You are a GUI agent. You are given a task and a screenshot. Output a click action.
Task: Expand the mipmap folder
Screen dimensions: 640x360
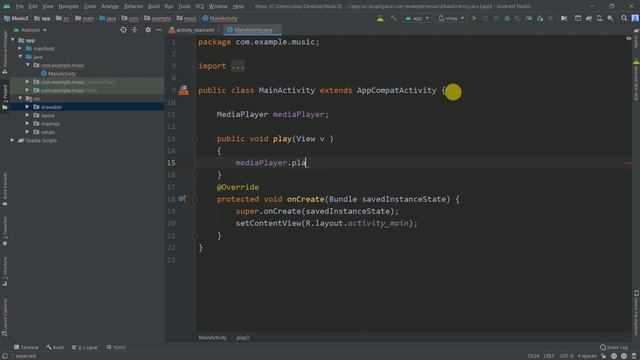27,123
